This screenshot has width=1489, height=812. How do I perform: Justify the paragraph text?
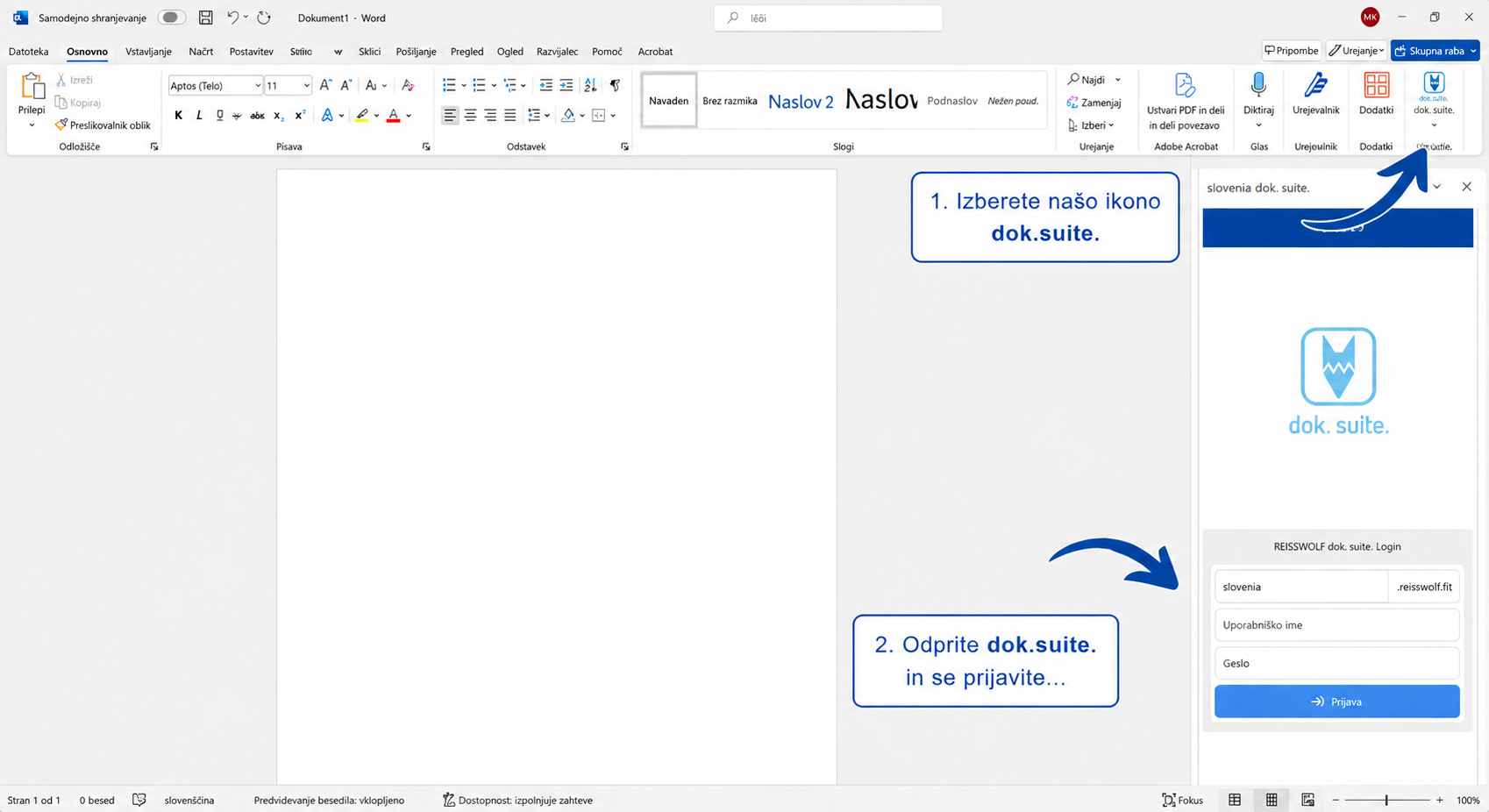coord(510,115)
